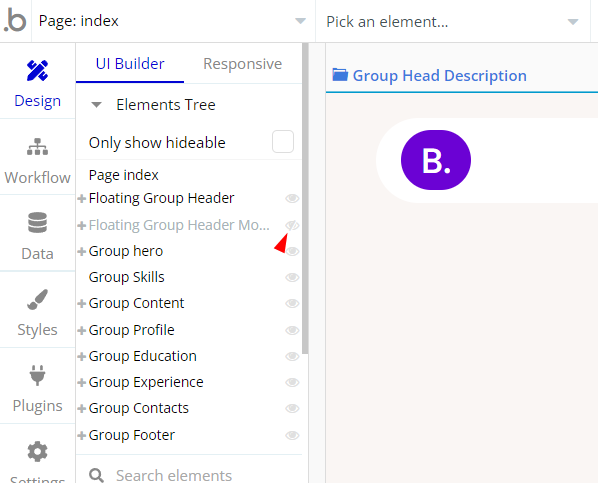Screen dimensions: 598x483
Task: Click the Bubble logo icon
Action: pyautogui.click(x=15, y=21)
